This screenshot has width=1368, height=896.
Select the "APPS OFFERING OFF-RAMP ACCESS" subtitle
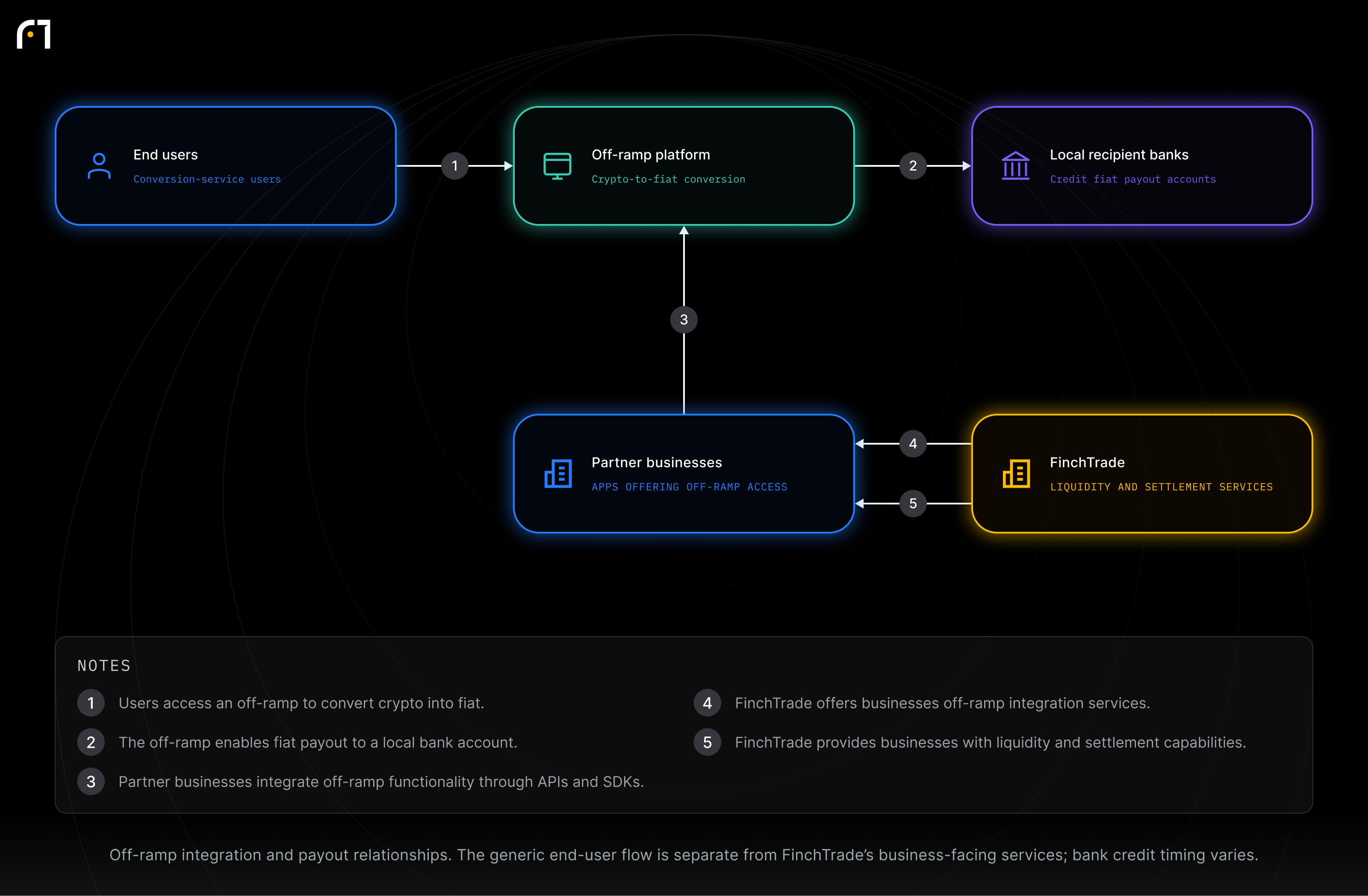tap(689, 487)
